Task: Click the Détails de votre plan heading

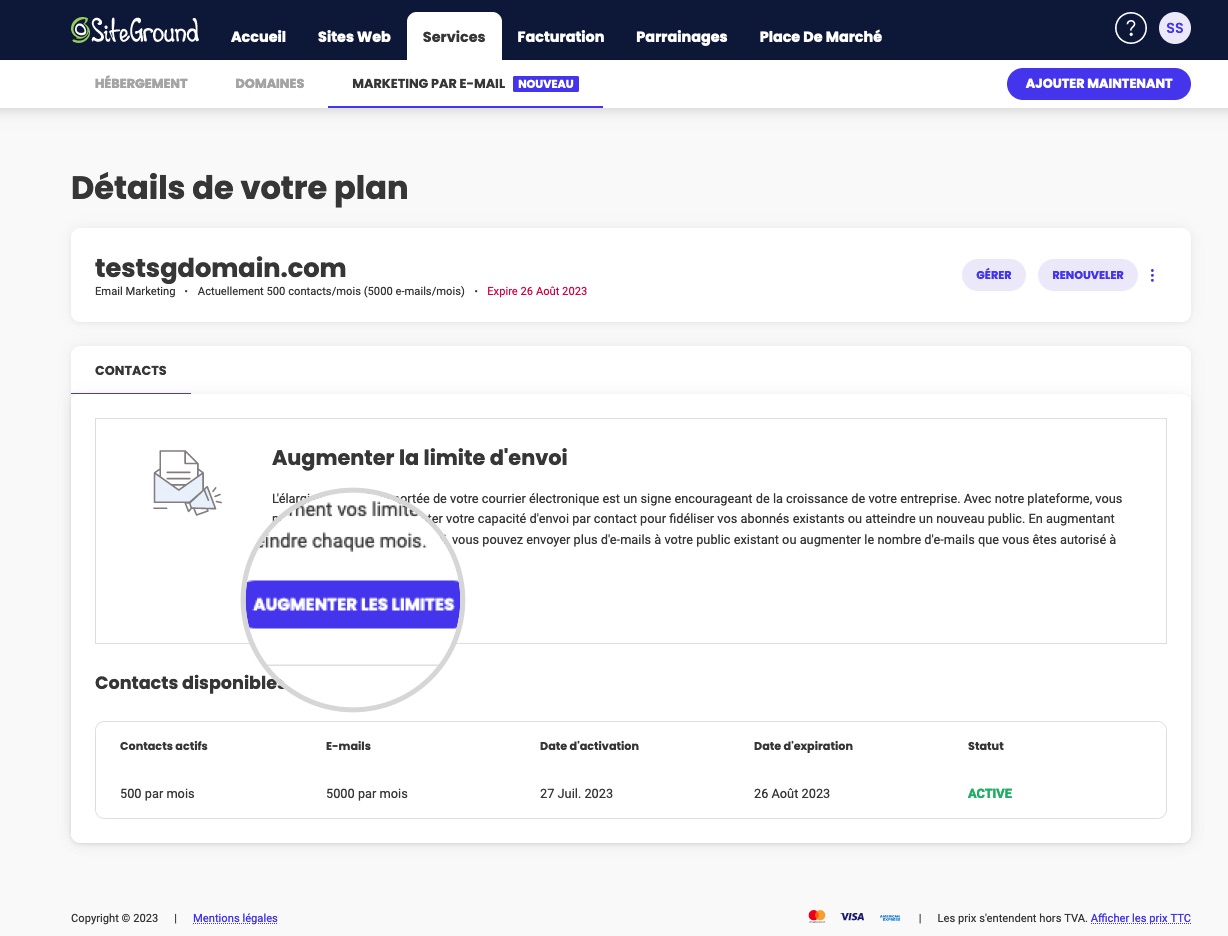Action: click(239, 188)
